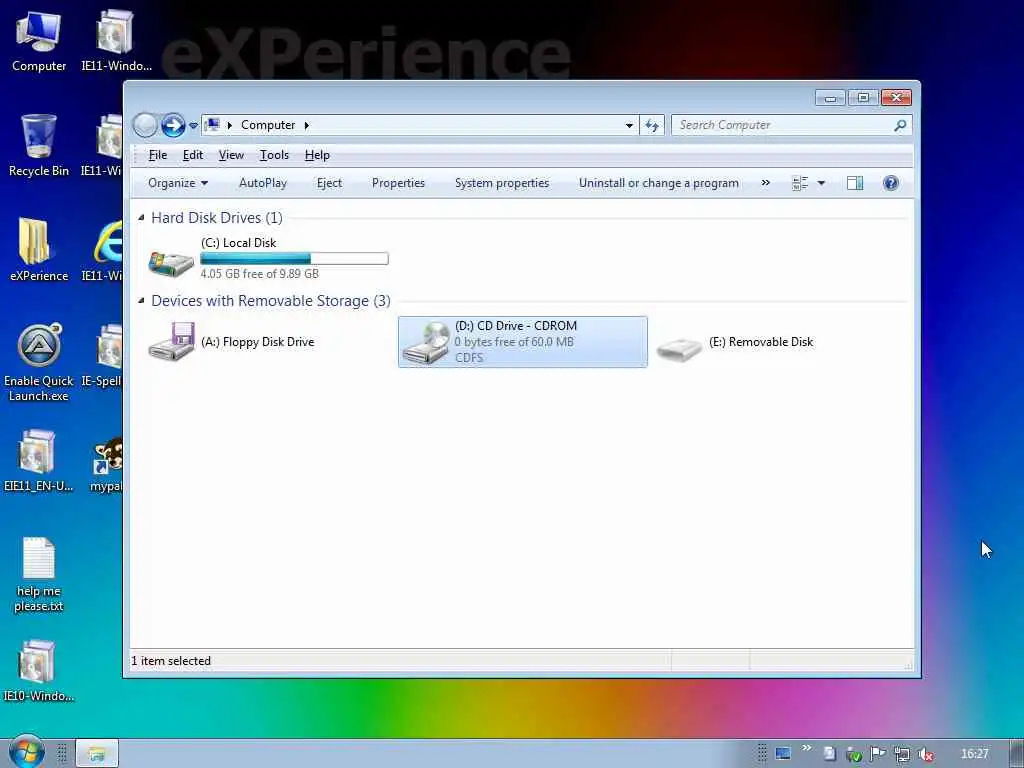The height and width of the screenshot is (768, 1024).
Task: Refresh the Computer address bar
Action: 652,125
